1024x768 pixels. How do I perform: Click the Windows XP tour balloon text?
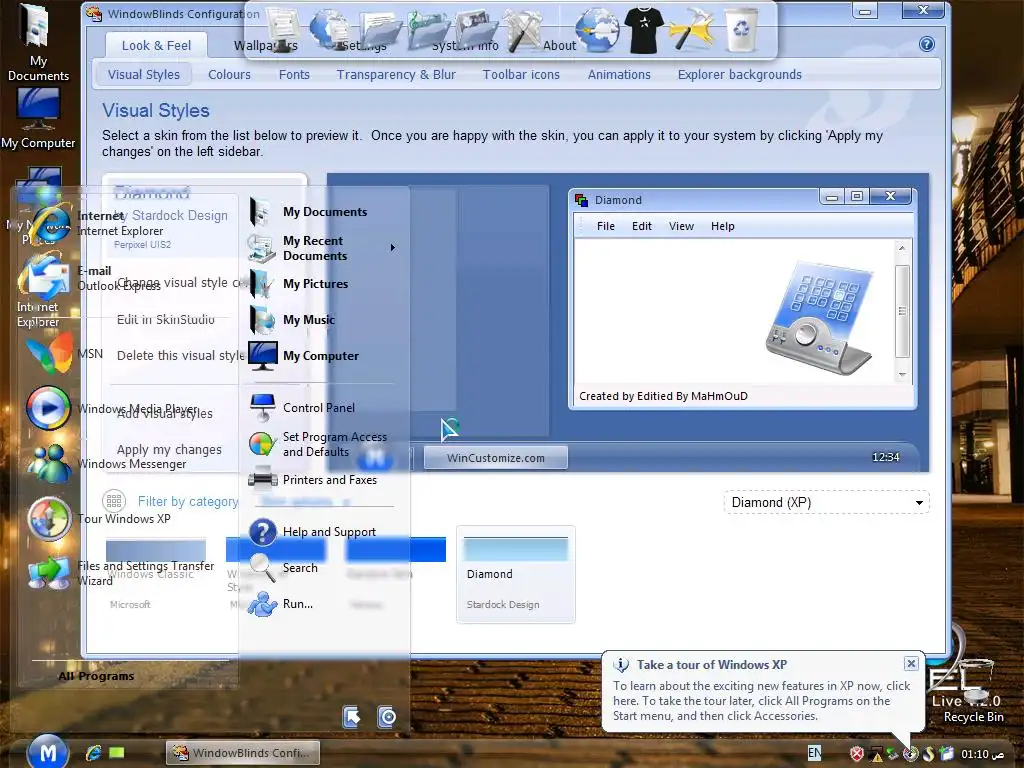coord(761,701)
